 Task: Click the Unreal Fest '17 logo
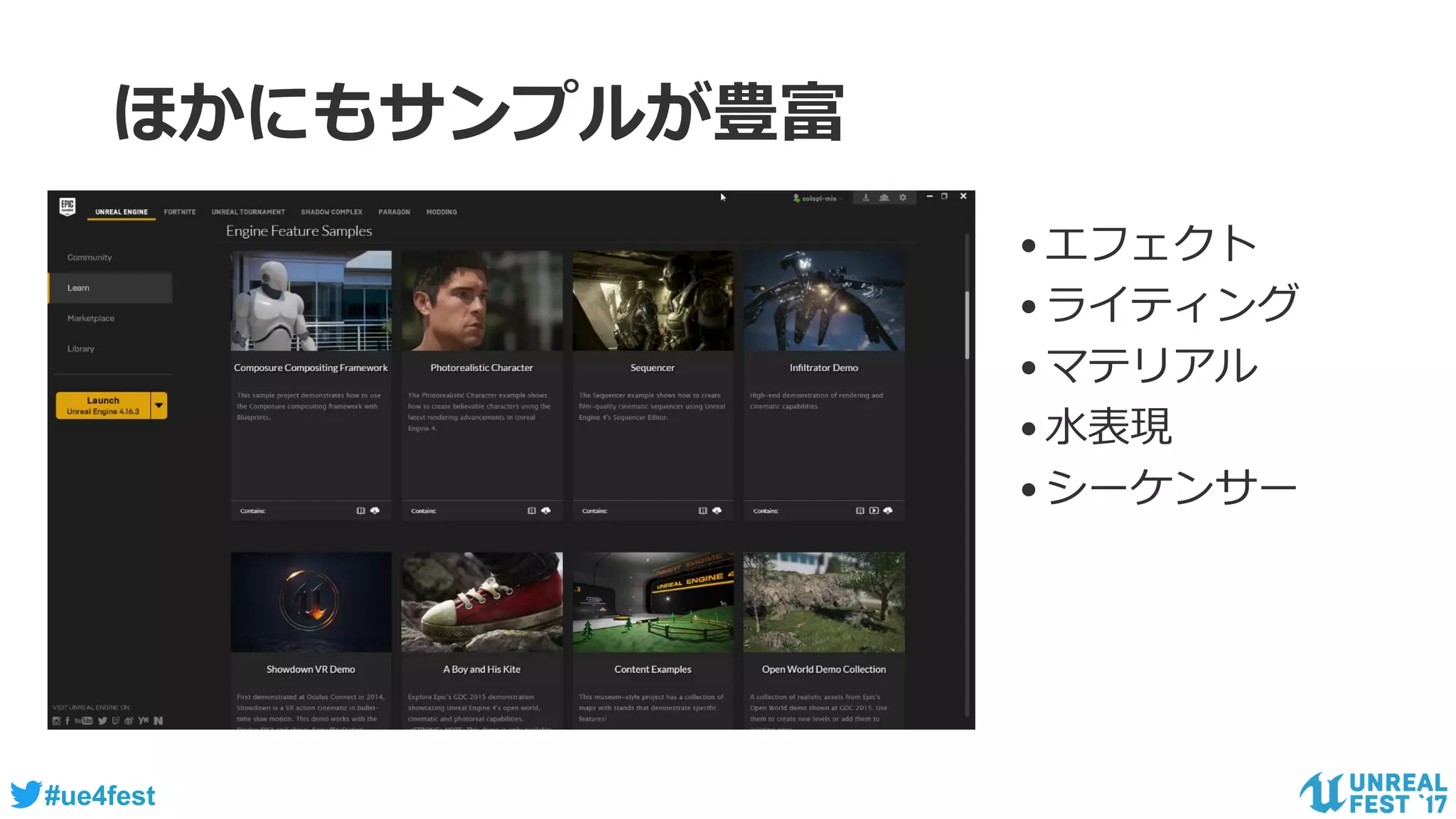pyautogui.click(x=1374, y=793)
